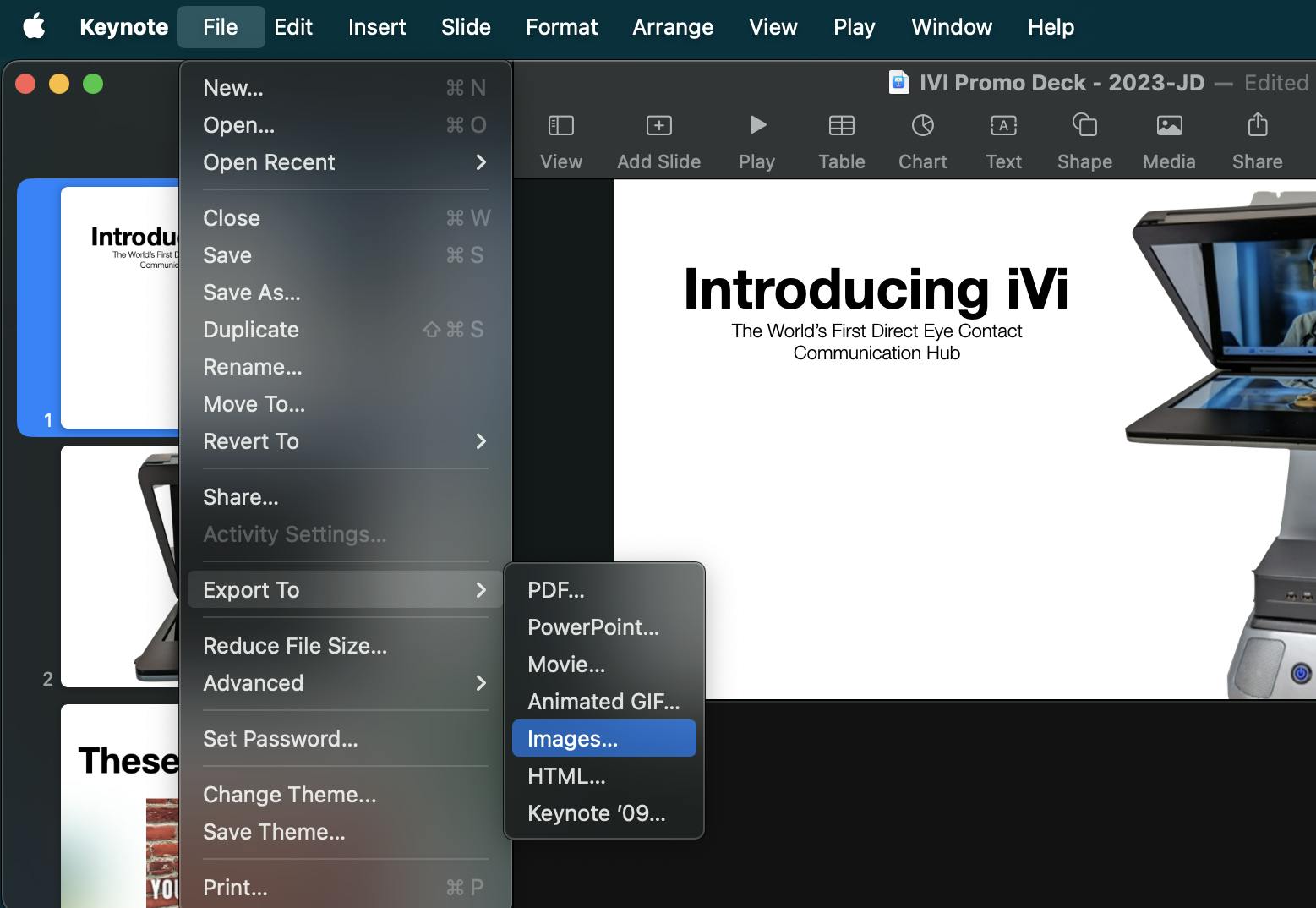Open the Format menu
The image size is (1316, 908).
(x=561, y=27)
